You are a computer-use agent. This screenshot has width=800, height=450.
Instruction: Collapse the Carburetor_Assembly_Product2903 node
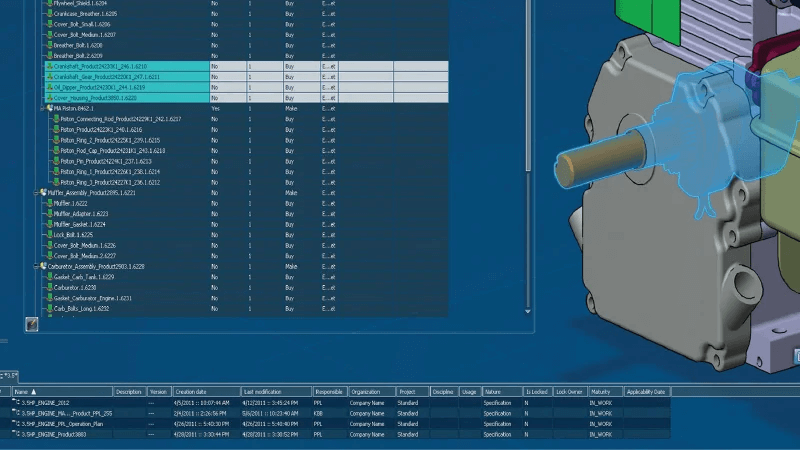(x=36, y=267)
